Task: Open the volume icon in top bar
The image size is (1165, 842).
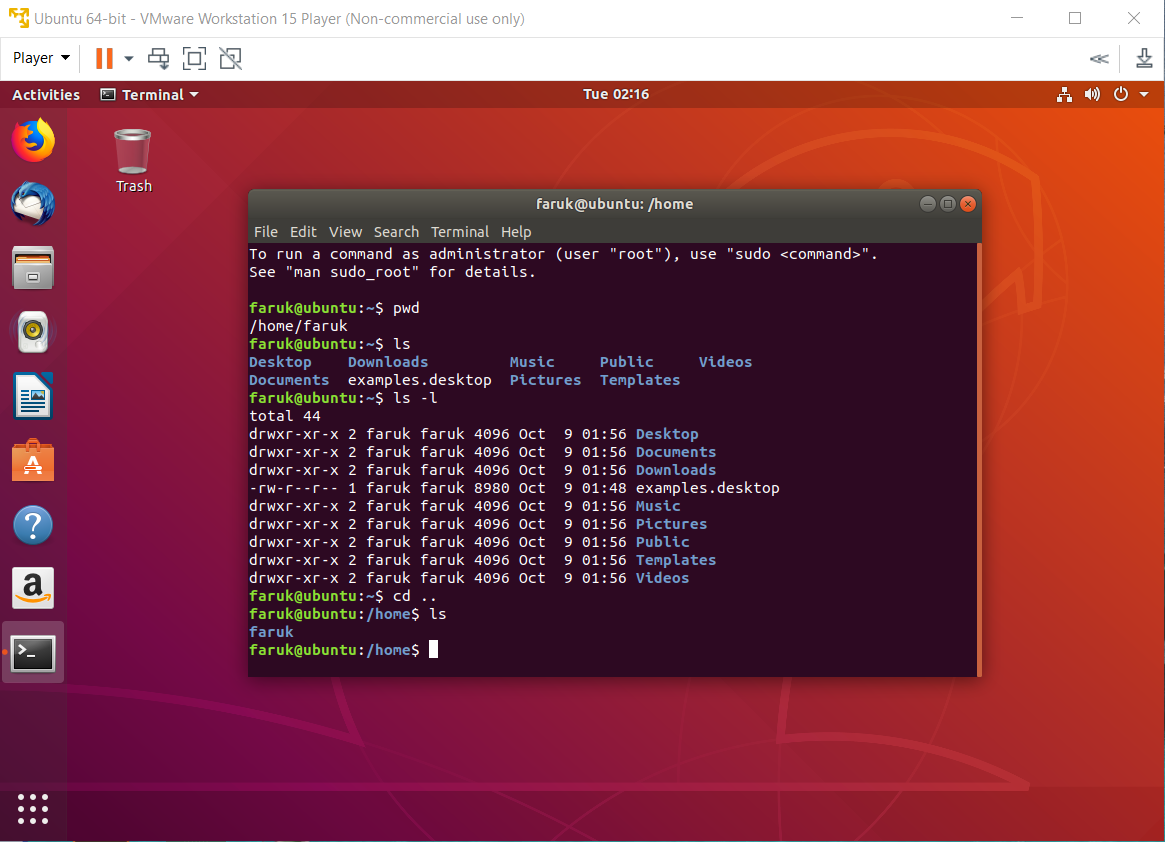Action: tap(1092, 94)
